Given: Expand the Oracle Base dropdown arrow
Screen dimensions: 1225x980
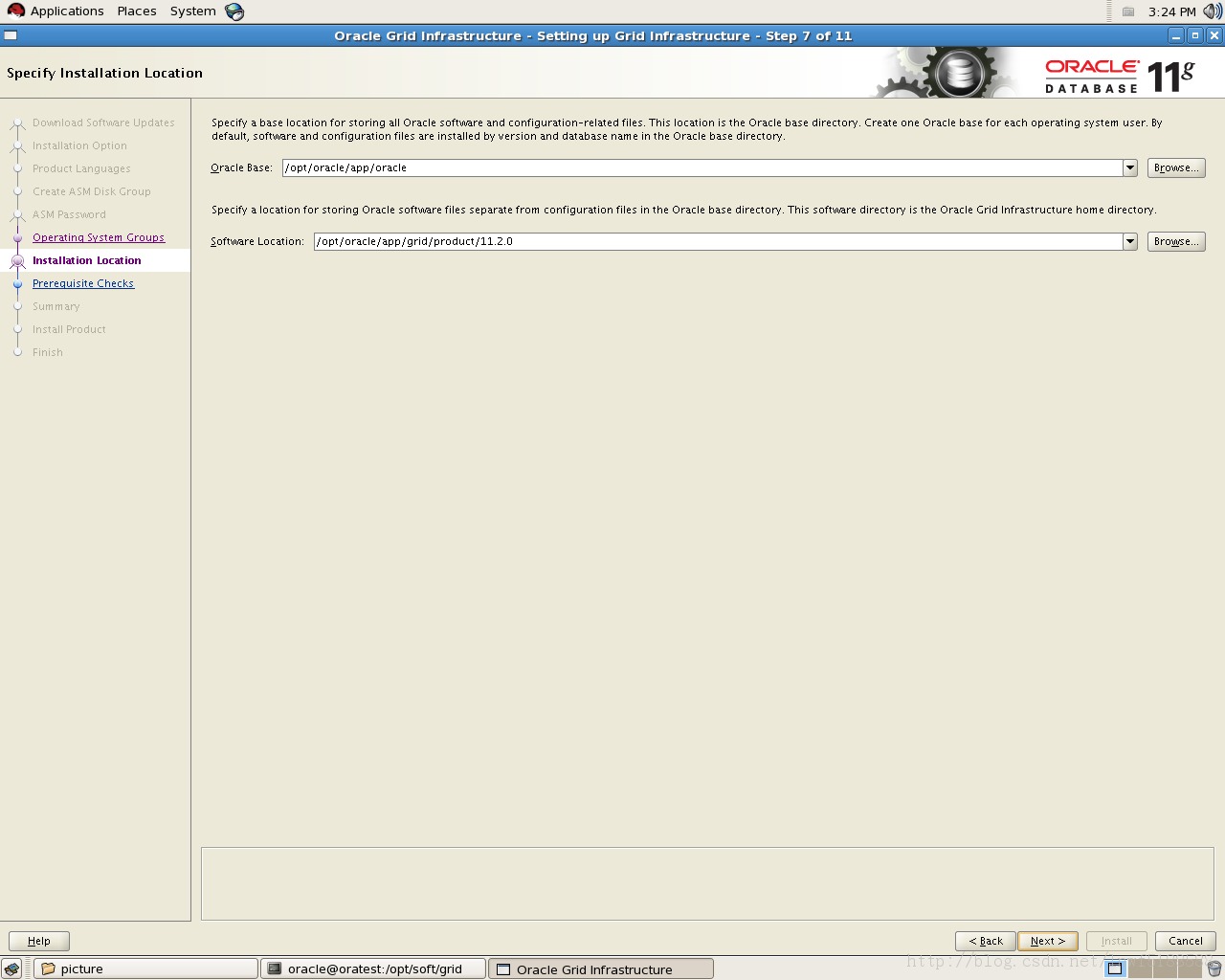Looking at the screenshot, I should tap(1130, 167).
